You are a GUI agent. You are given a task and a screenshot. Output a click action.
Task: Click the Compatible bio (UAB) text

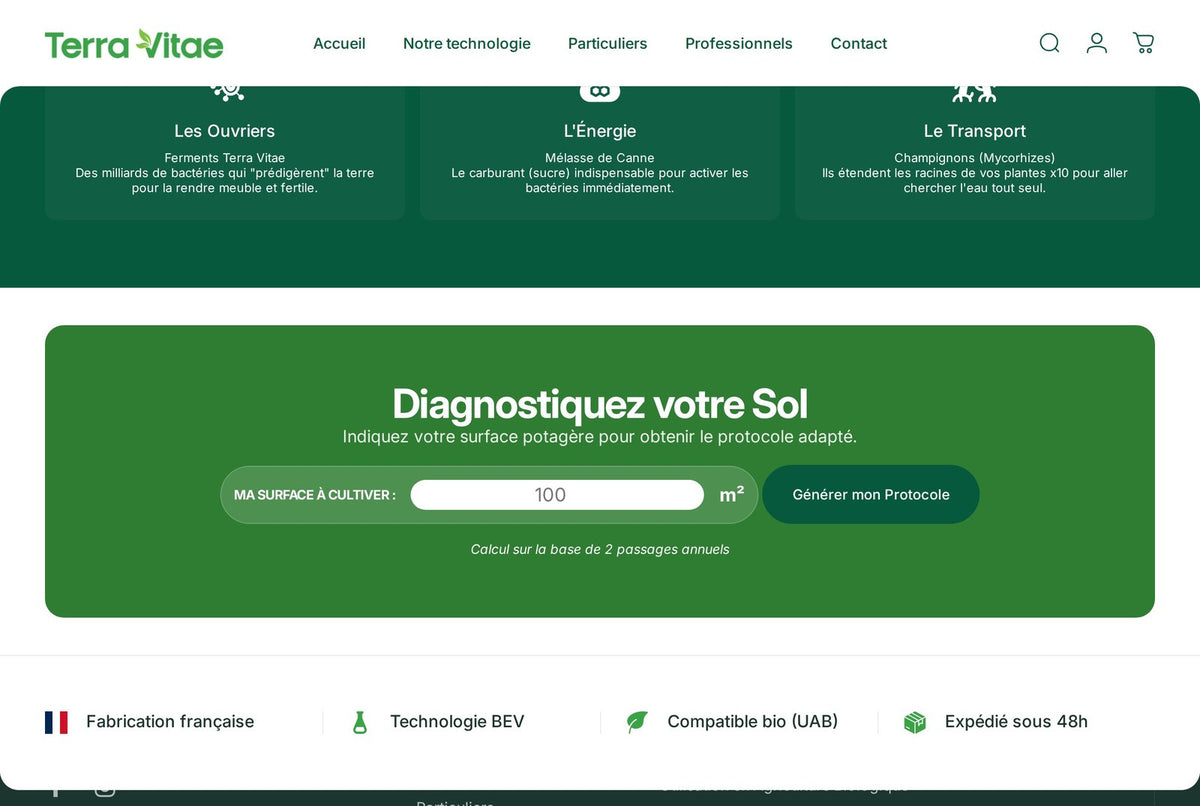pos(753,722)
